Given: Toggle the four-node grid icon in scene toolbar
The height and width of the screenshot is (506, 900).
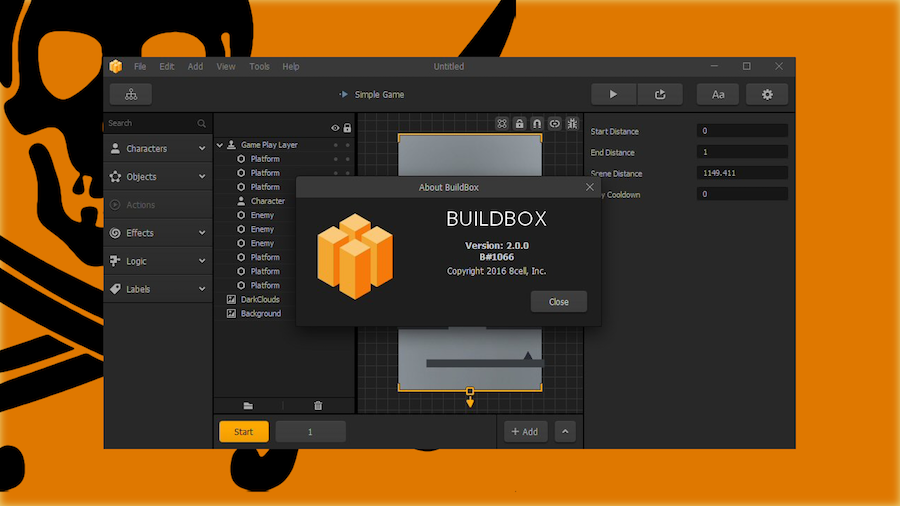Looking at the screenshot, I should tap(502, 123).
